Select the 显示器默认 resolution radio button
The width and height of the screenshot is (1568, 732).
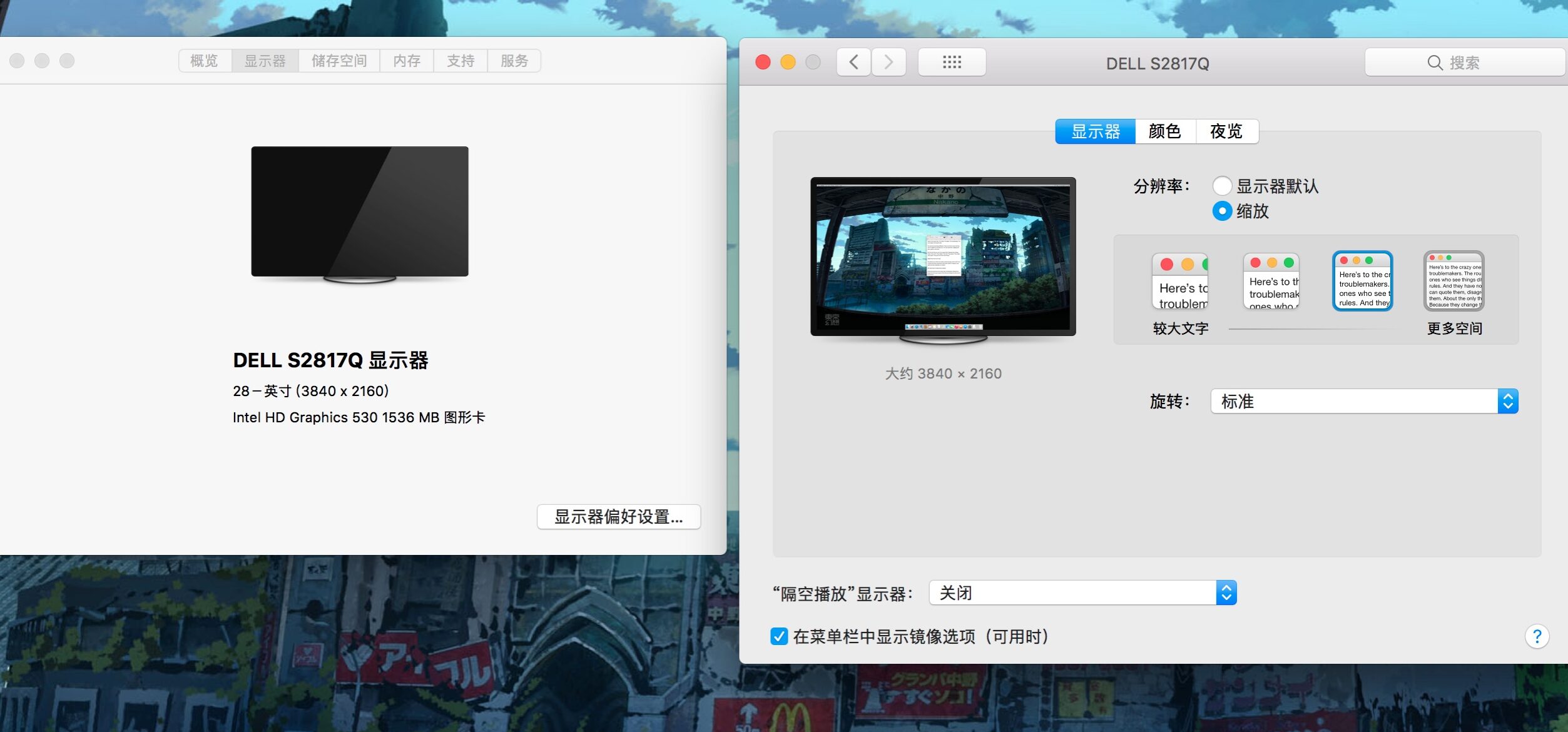1222,186
